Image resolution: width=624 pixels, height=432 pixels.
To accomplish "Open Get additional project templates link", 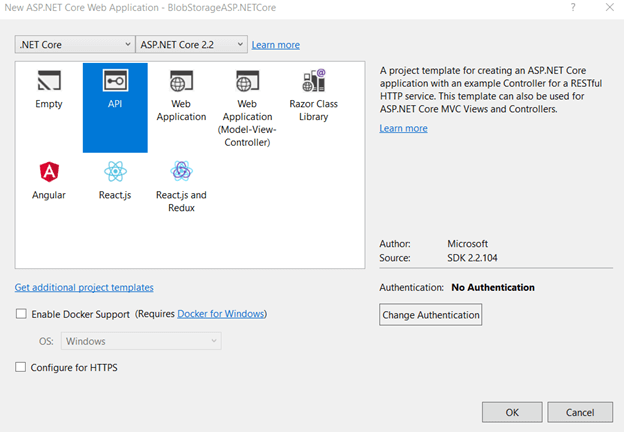I will (x=84, y=287).
